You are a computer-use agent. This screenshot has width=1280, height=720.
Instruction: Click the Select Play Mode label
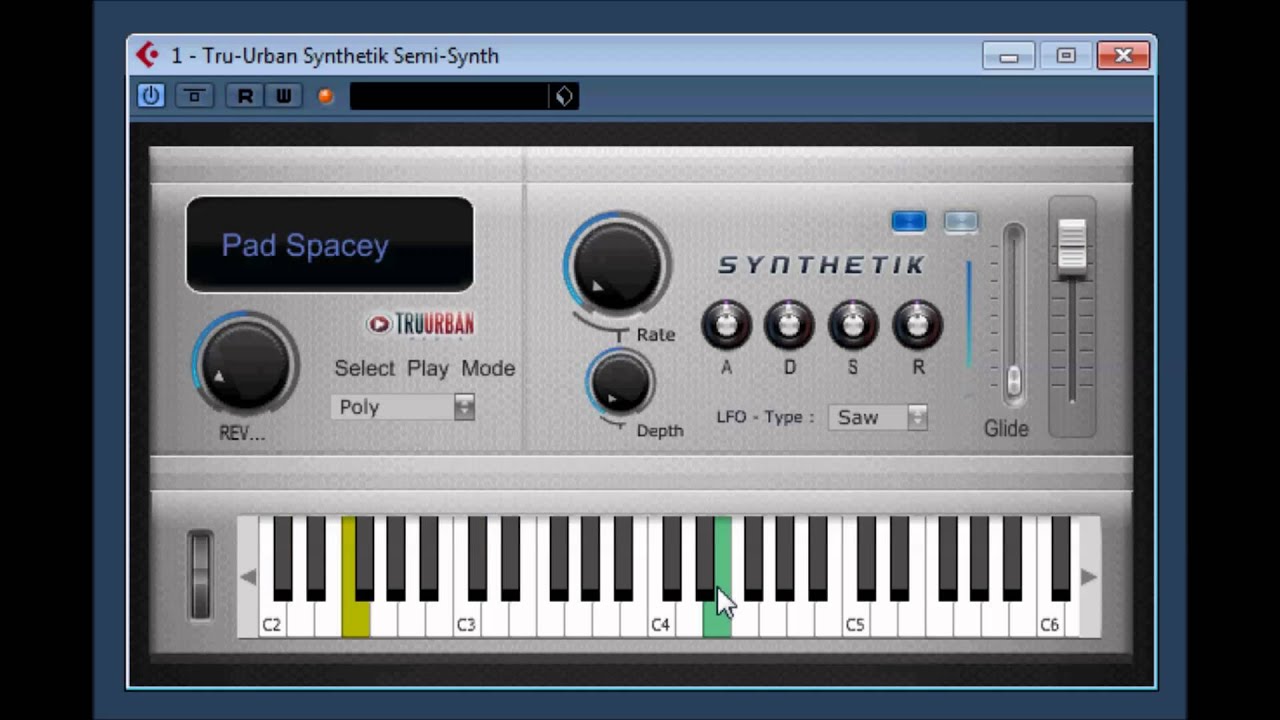pos(425,368)
